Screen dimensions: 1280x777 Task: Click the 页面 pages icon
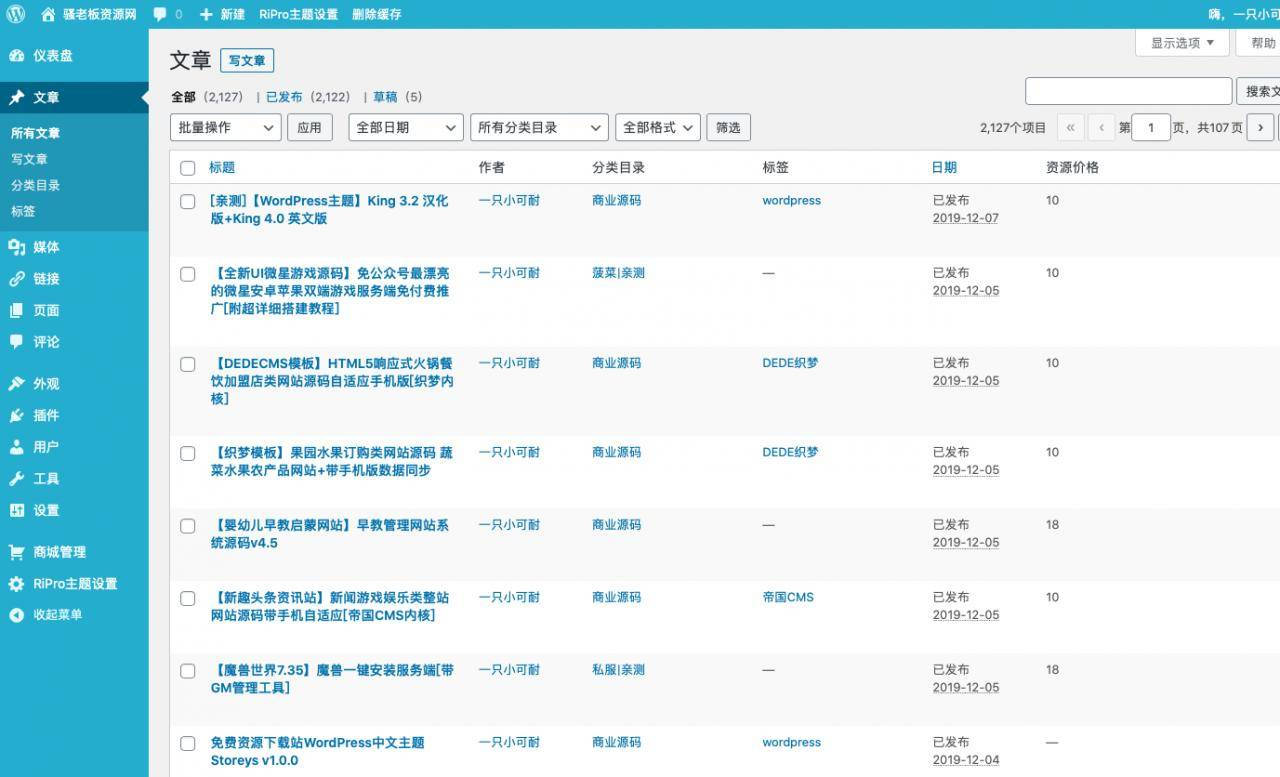click(17, 310)
